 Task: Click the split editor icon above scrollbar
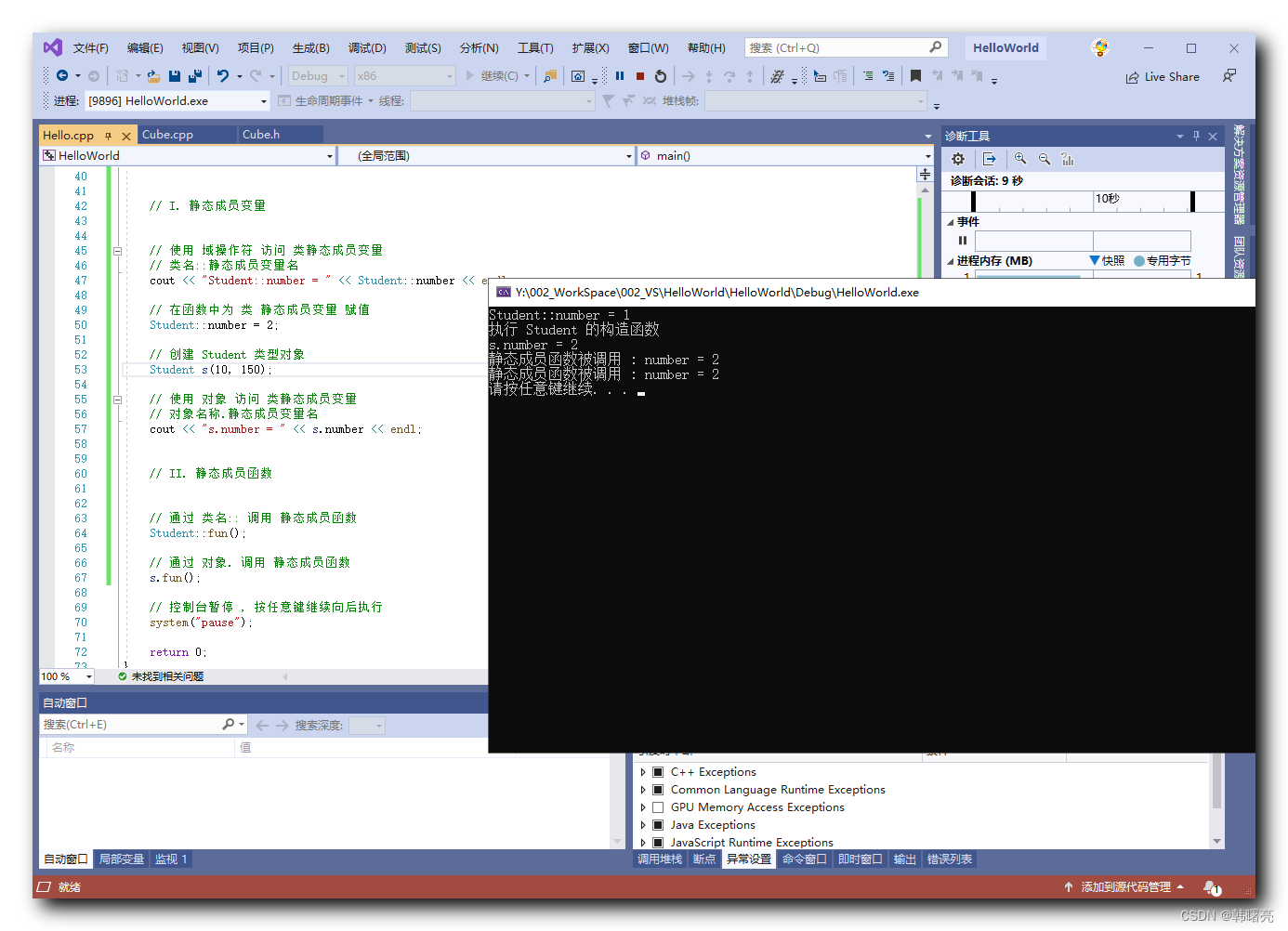pos(925,175)
